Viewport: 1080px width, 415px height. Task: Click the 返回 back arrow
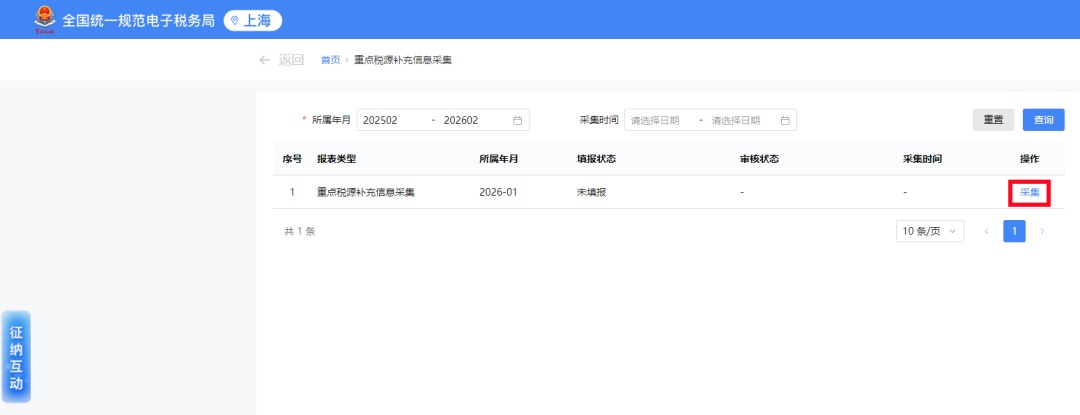(265, 60)
